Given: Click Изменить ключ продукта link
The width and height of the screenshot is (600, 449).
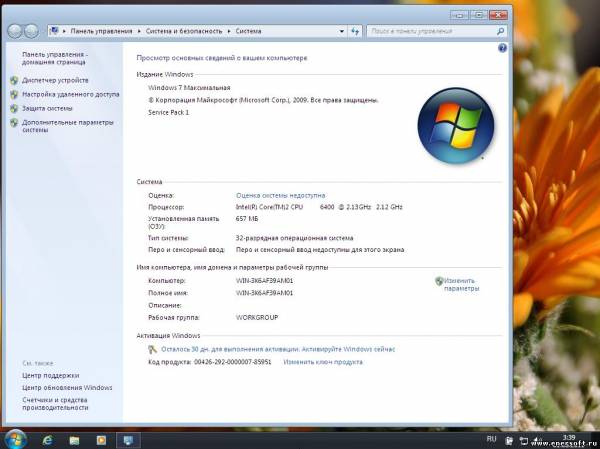Looking at the screenshot, I should click(323, 362).
